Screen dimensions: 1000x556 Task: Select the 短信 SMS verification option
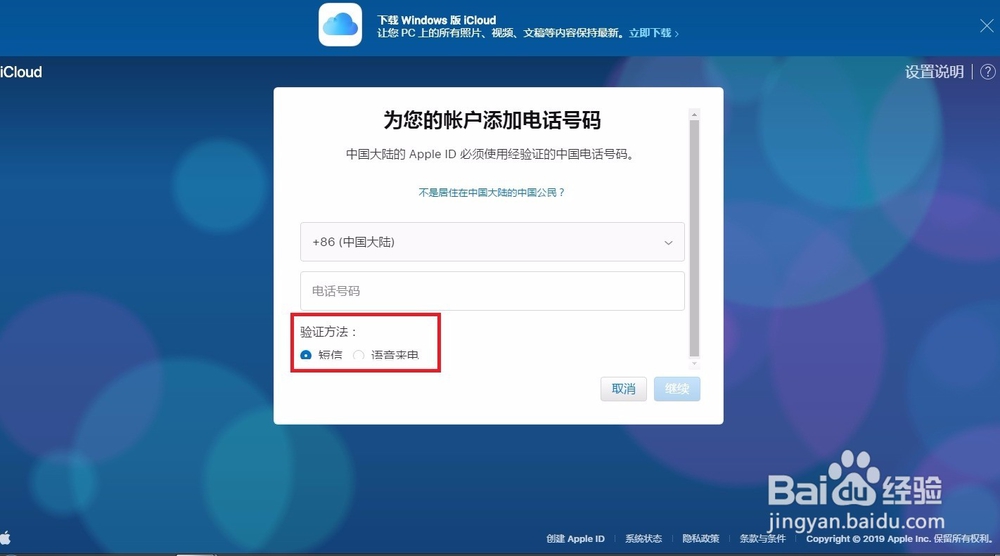pos(306,355)
